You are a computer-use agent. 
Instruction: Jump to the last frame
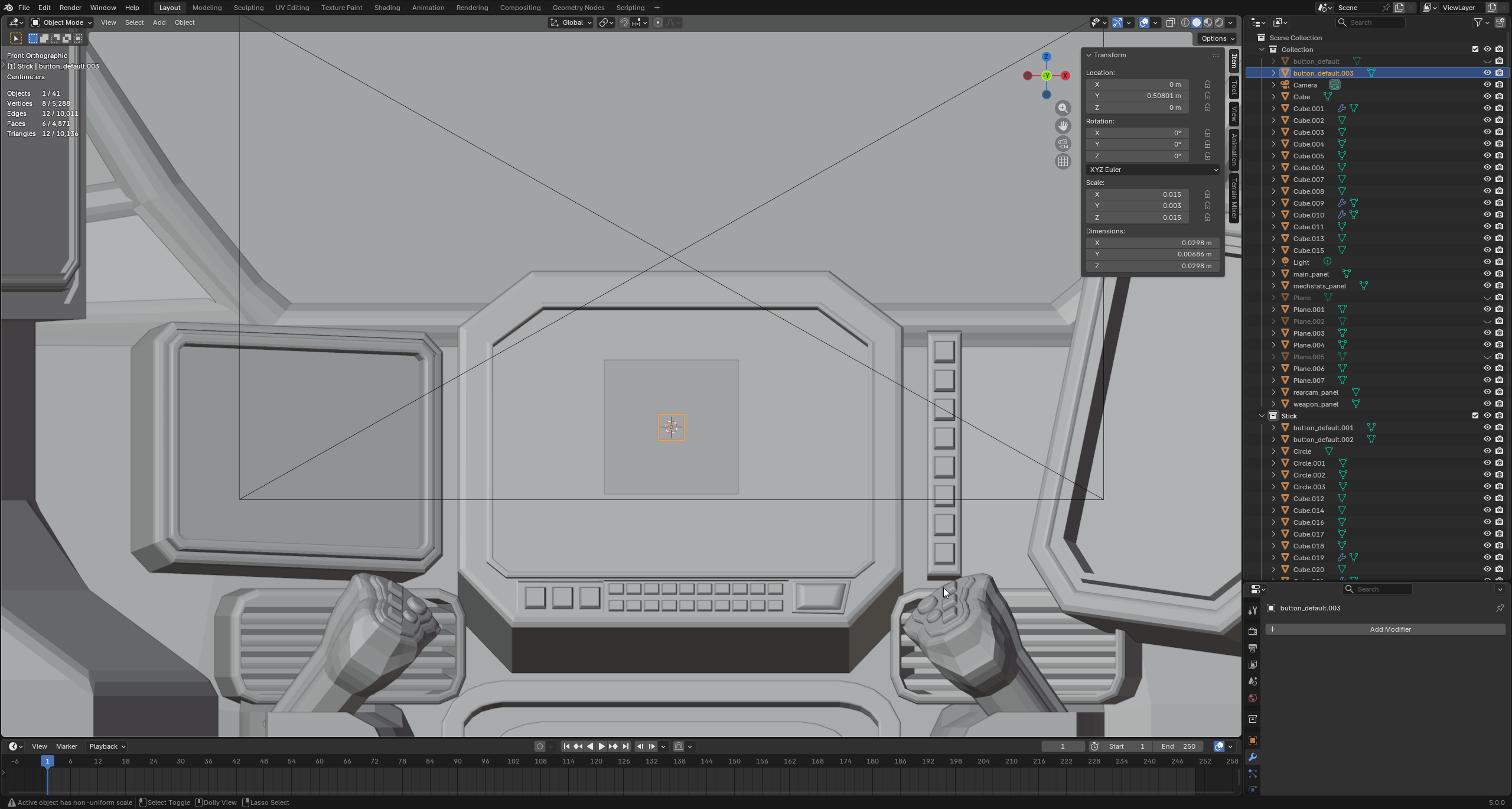(625, 746)
